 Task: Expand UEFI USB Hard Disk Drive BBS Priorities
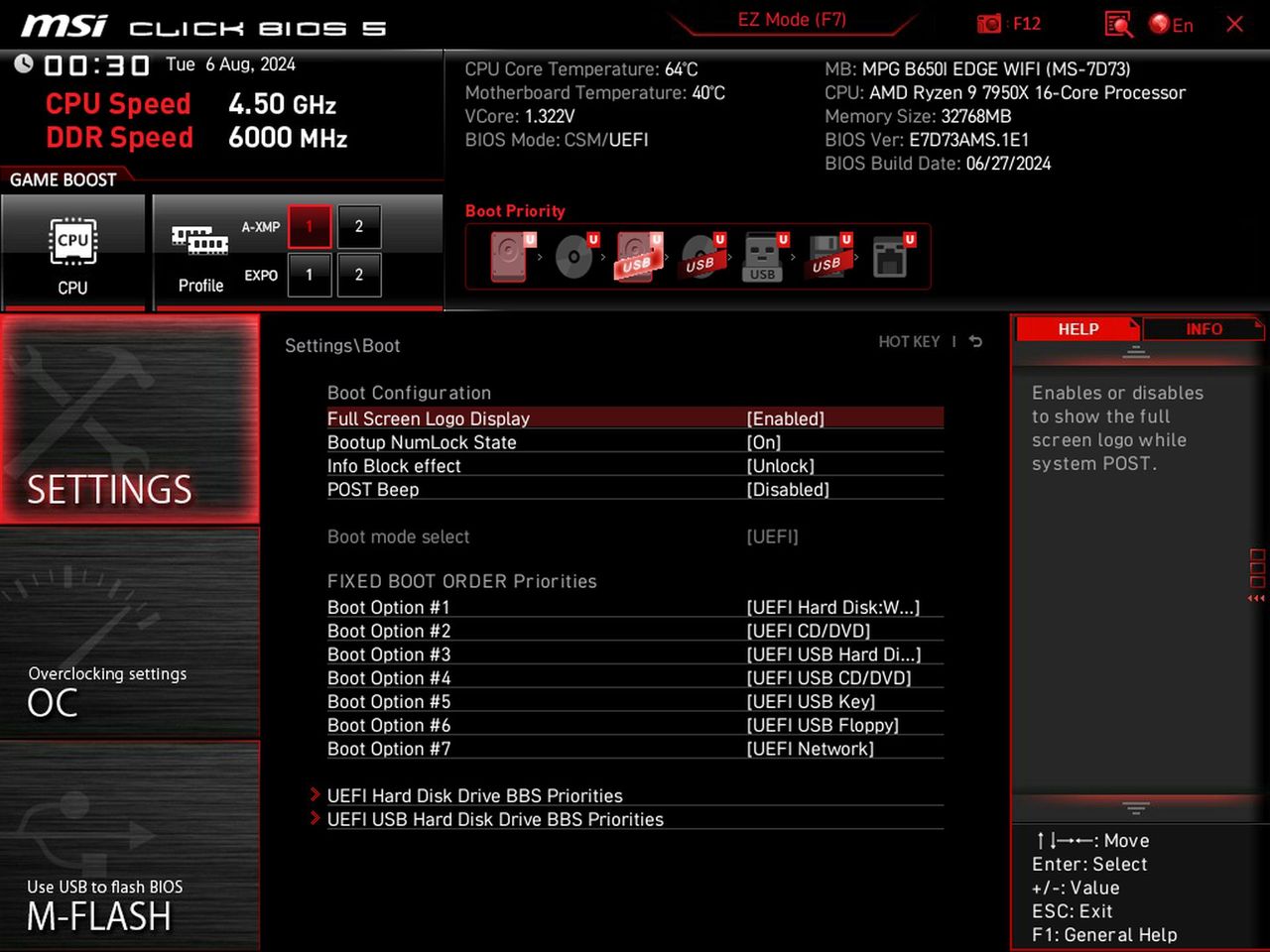point(495,820)
